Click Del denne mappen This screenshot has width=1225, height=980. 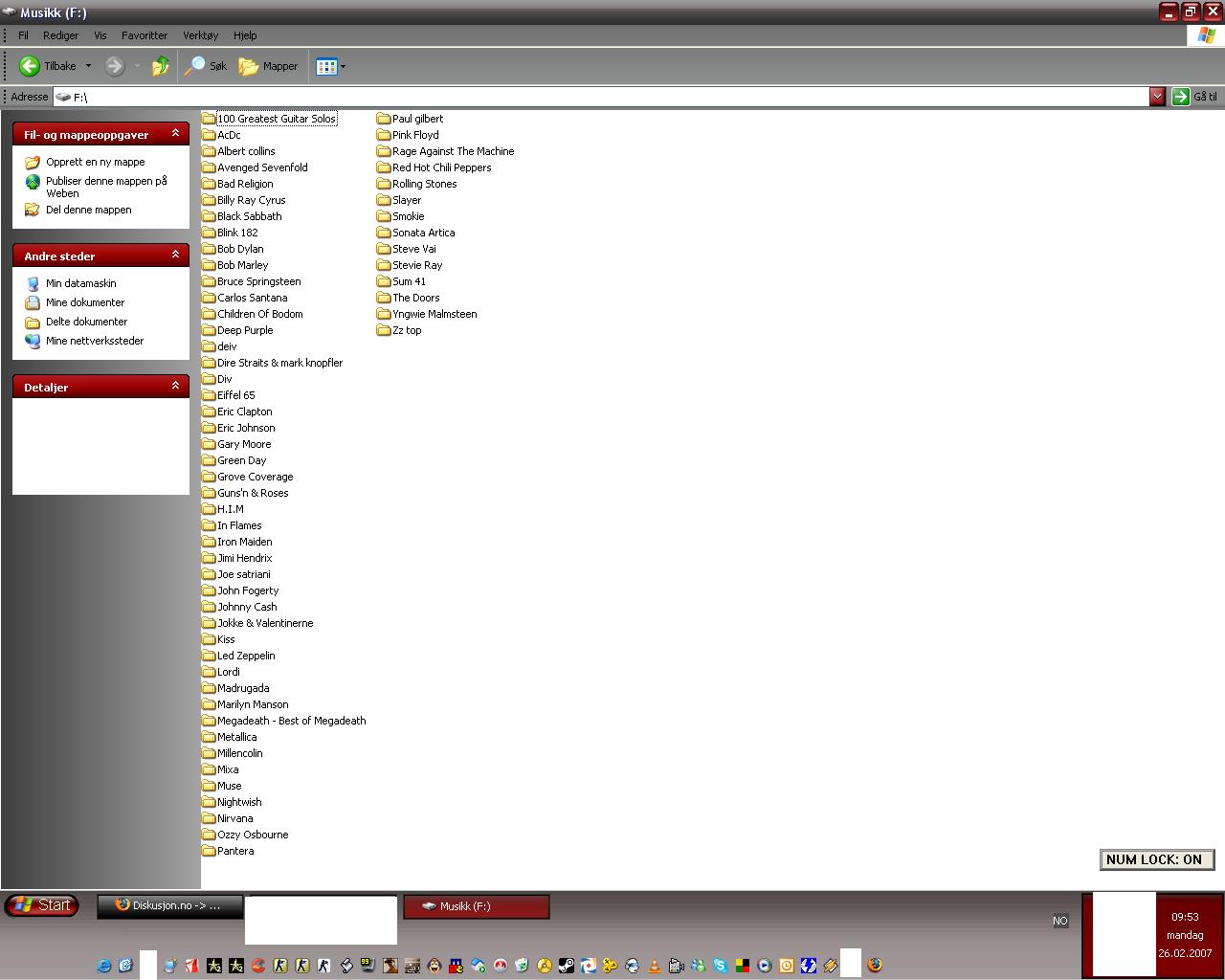[89, 210]
